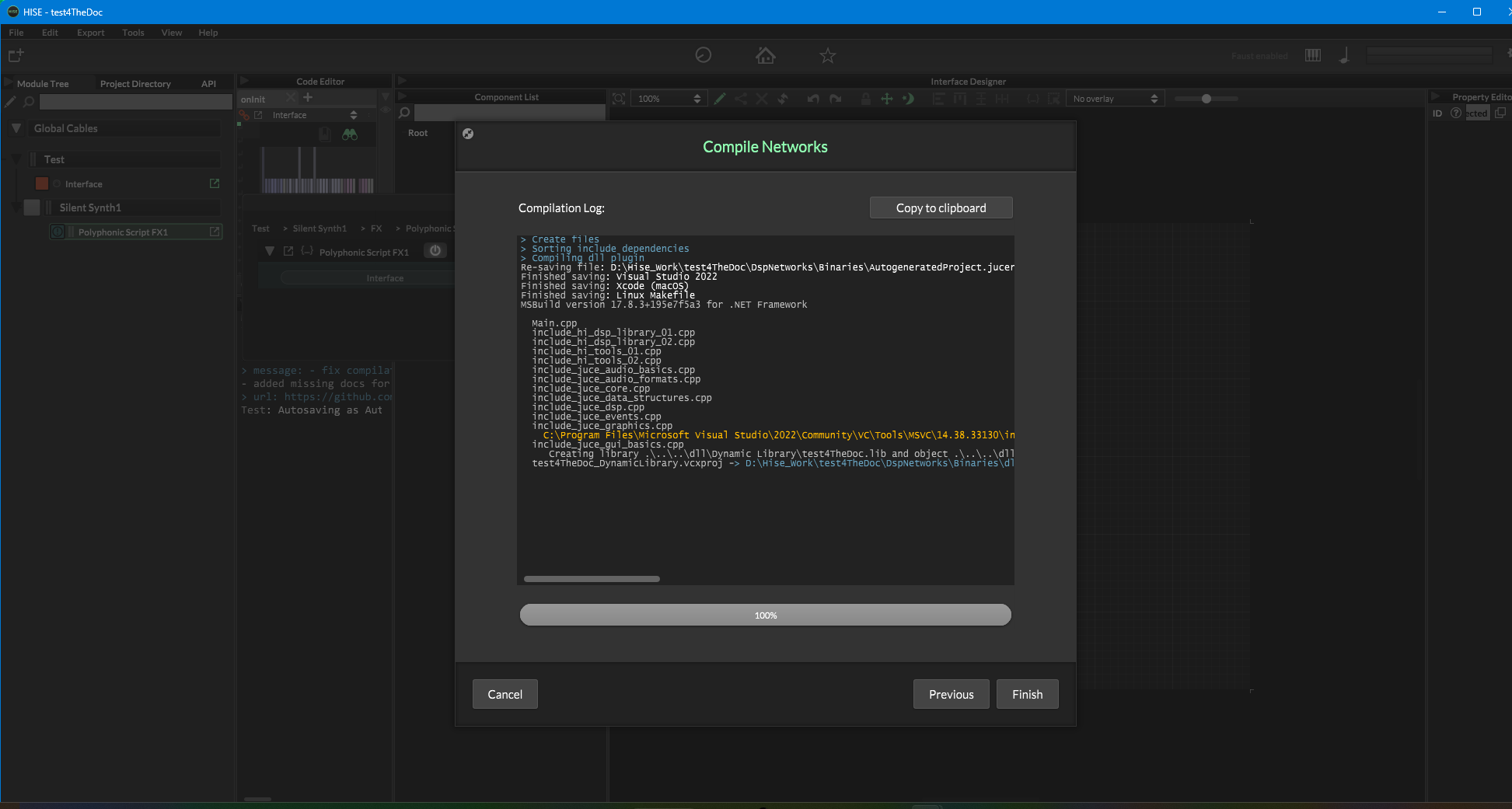Image resolution: width=1512 pixels, height=809 pixels.
Task: Click the Module Tree search icon
Action: [29, 102]
